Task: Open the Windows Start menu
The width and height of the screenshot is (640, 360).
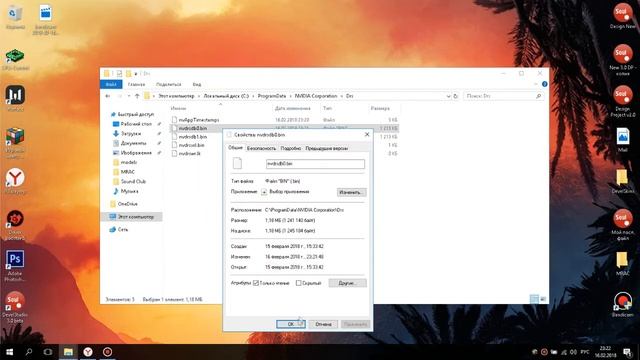Action: pos(9,352)
